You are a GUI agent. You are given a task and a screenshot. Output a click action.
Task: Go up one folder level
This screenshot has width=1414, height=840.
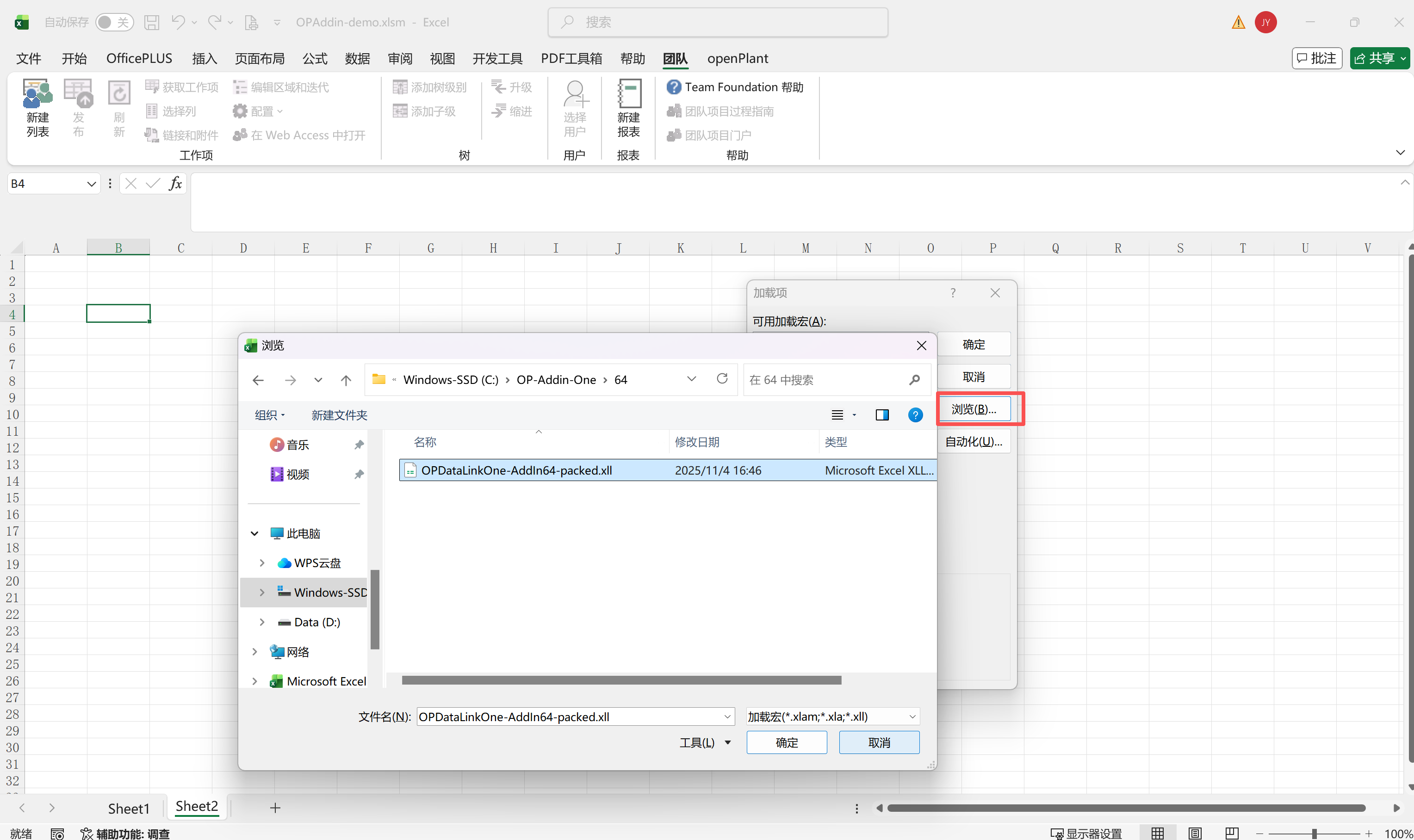point(346,380)
